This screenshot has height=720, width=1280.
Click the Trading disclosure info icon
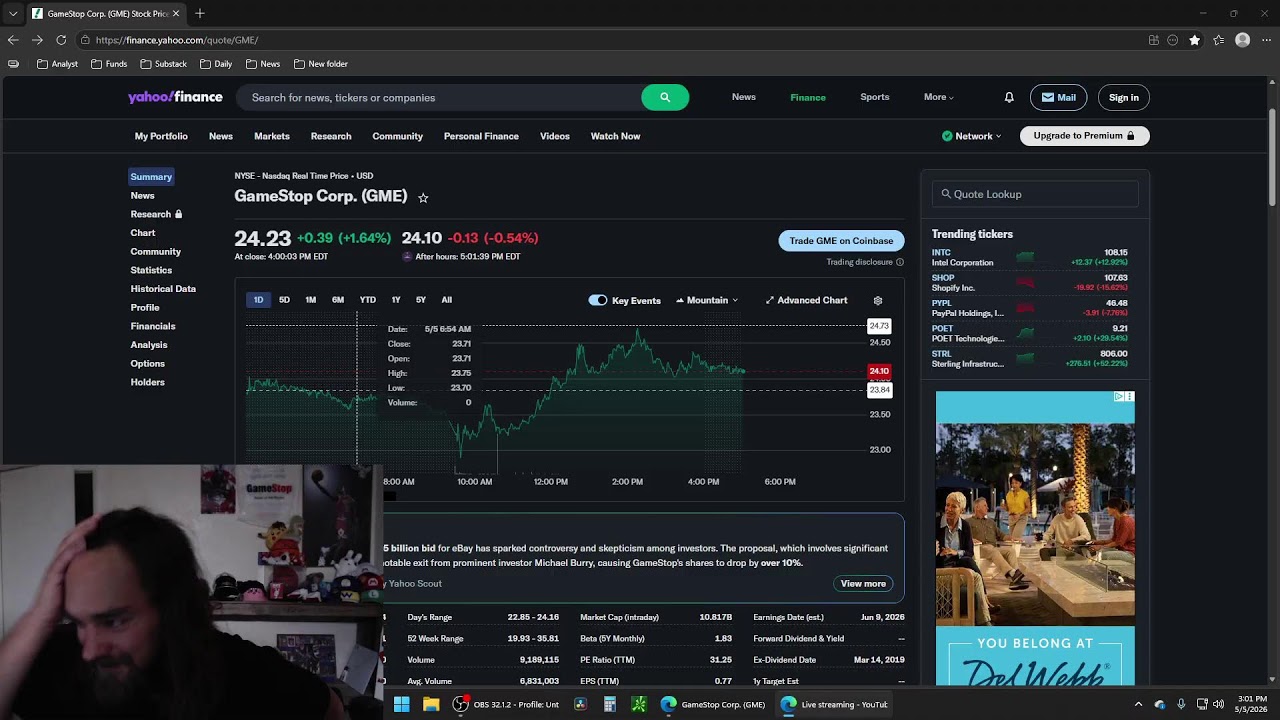pos(900,262)
